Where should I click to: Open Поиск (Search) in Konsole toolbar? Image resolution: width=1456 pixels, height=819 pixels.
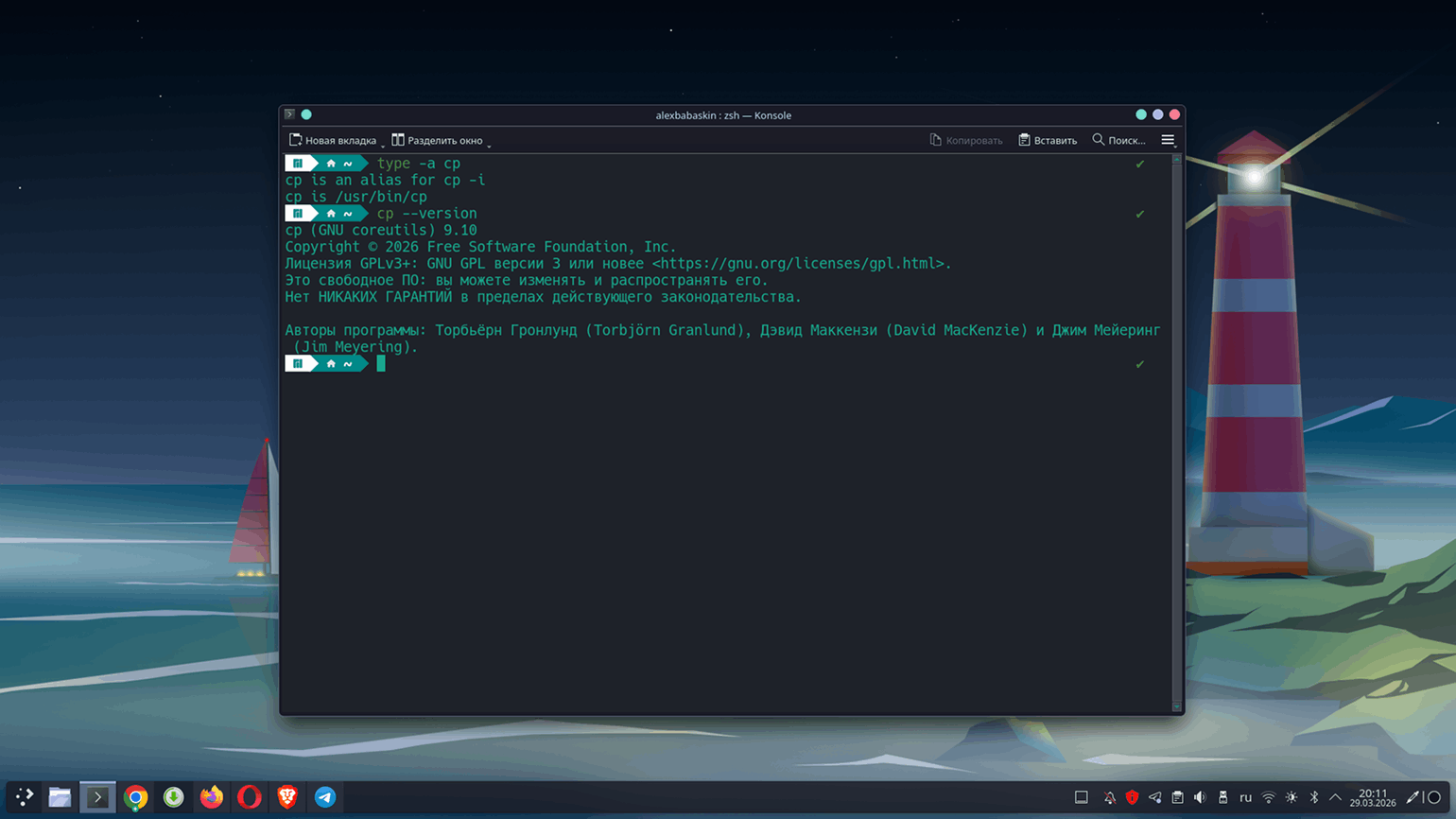click(x=1118, y=140)
